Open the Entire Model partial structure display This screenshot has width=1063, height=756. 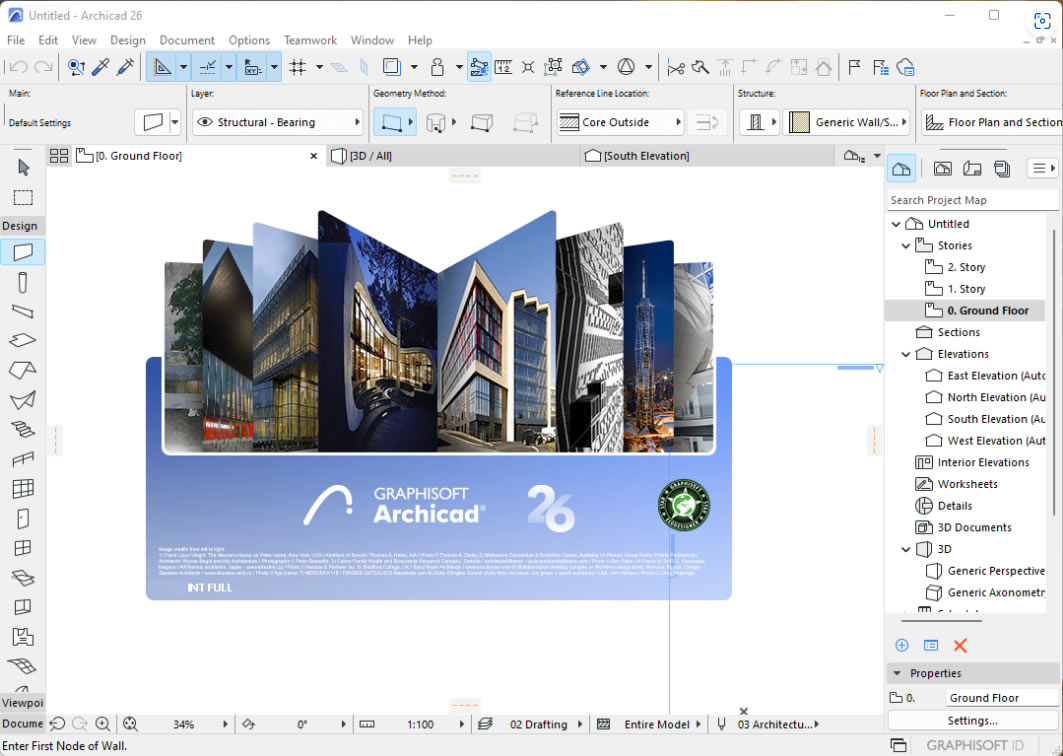click(656, 724)
